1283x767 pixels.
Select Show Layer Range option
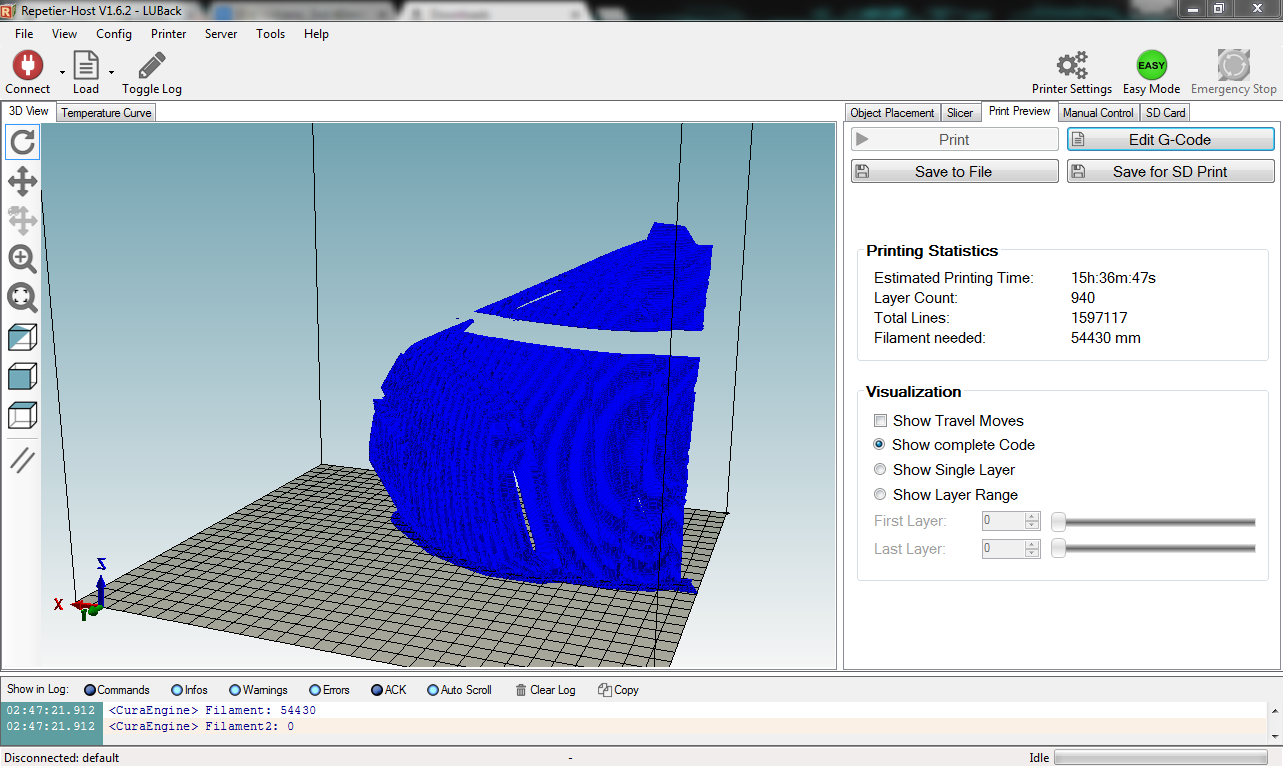pos(880,495)
